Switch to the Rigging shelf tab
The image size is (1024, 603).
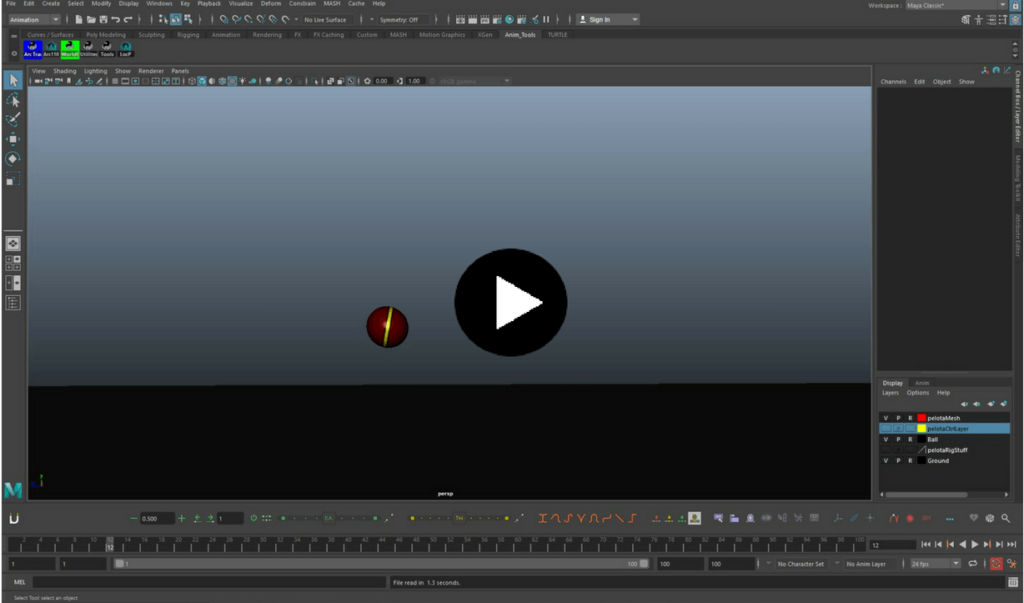(188, 33)
